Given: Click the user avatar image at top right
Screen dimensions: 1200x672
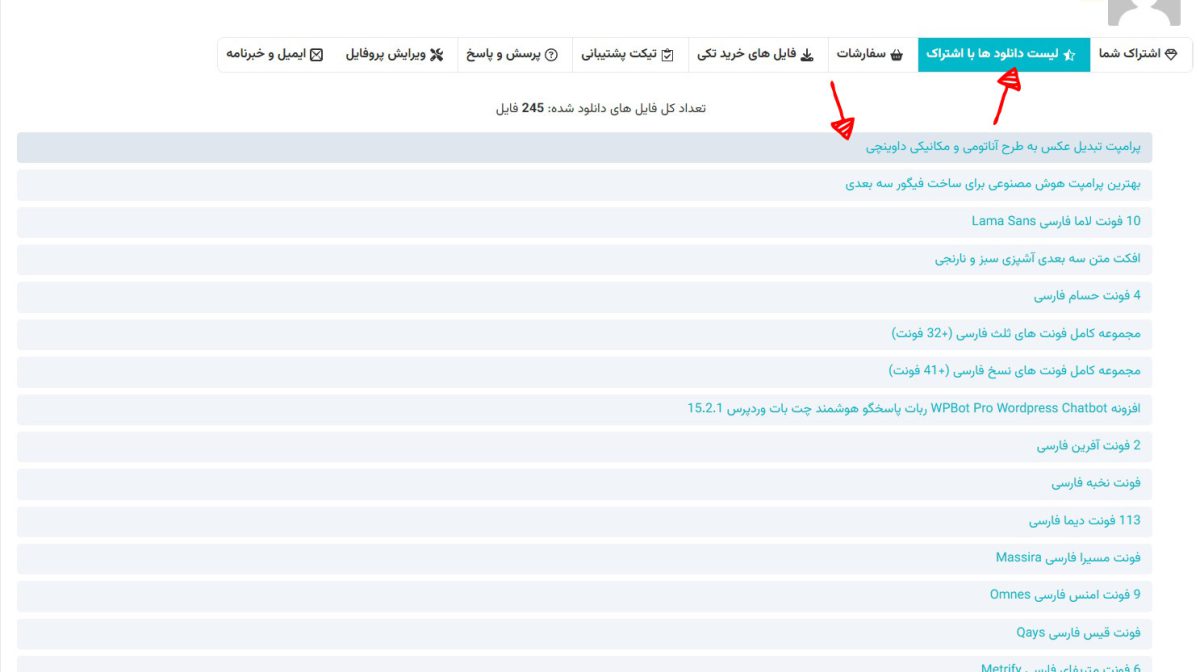Looking at the screenshot, I should click(x=1145, y=10).
